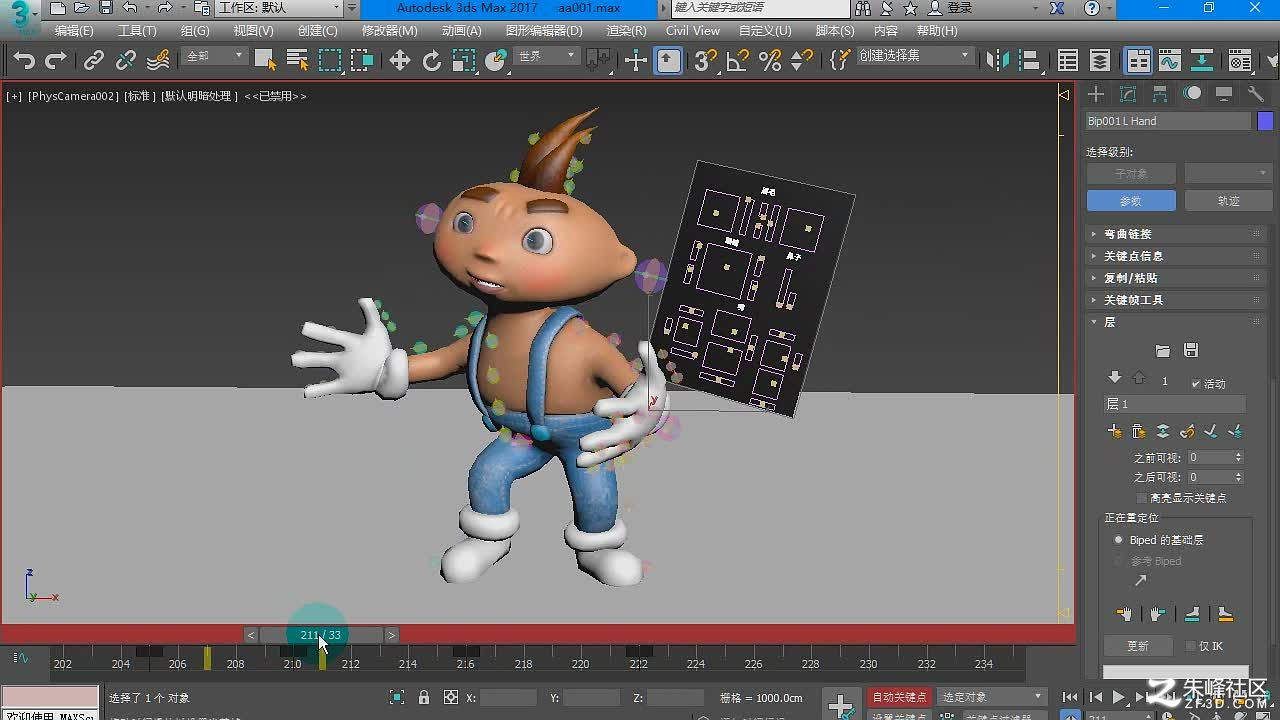Expand the 关键点信息 rollout
The height and width of the screenshot is (720, 1280).
coord(1175,256)
